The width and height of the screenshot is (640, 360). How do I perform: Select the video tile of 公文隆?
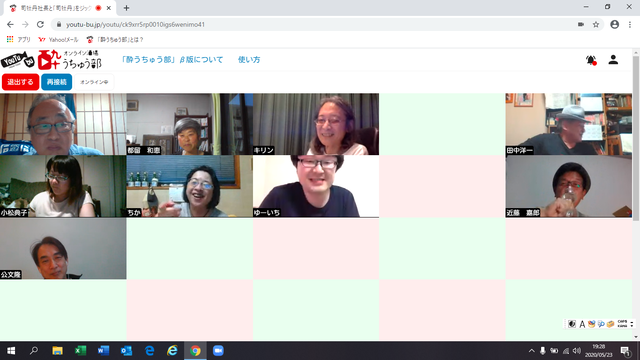[63, 249]
